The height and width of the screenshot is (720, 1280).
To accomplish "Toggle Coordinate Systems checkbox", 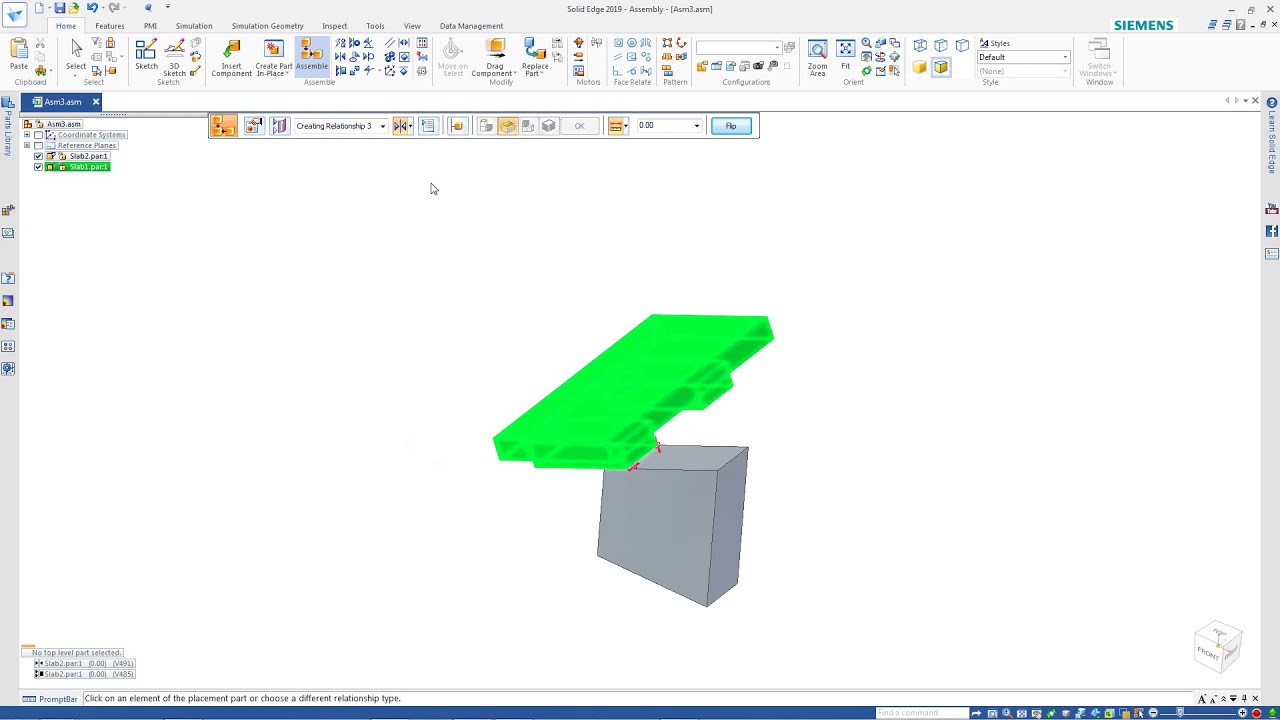I will (39, 135).
